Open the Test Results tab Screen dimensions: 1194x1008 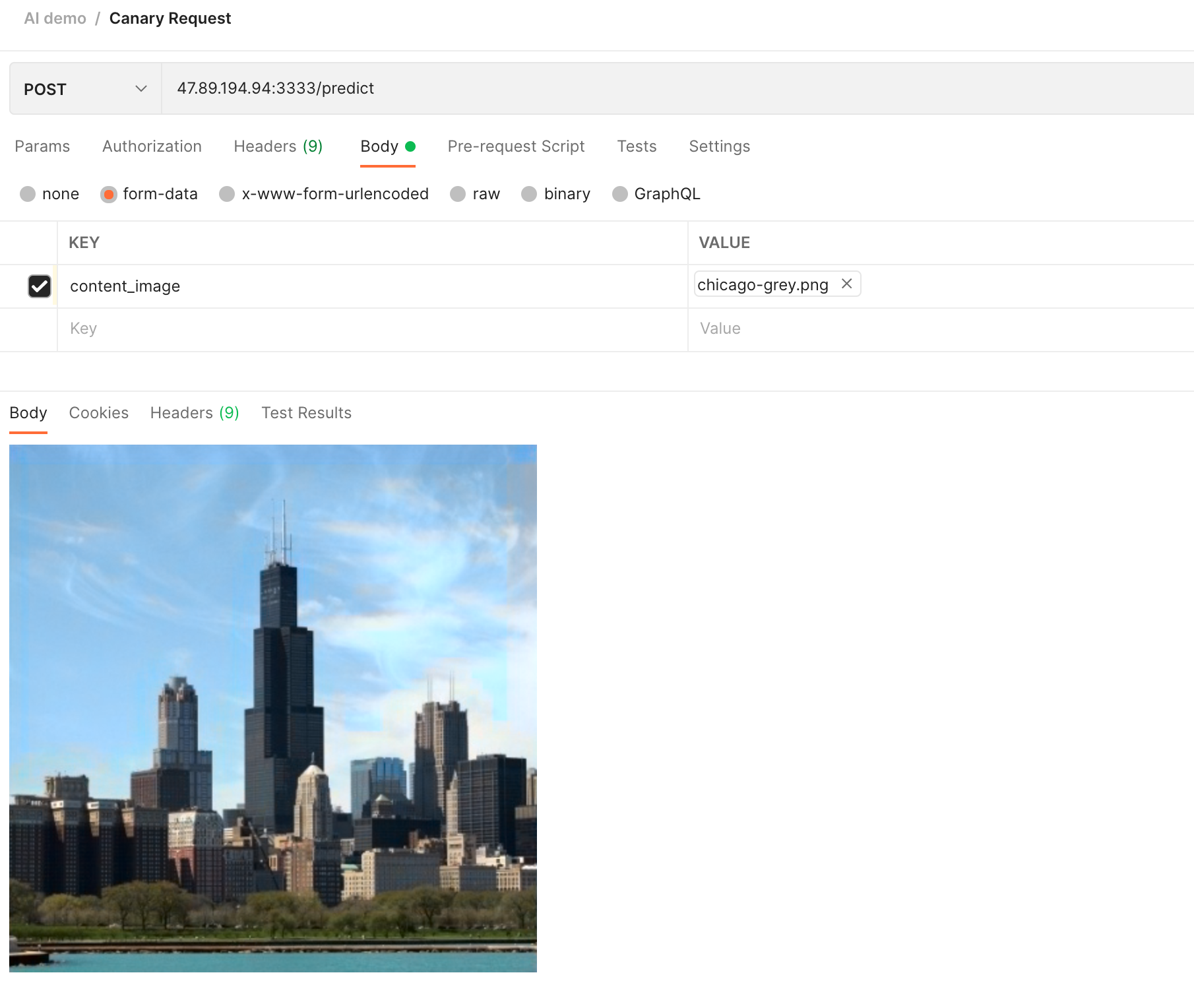(306, 413)
